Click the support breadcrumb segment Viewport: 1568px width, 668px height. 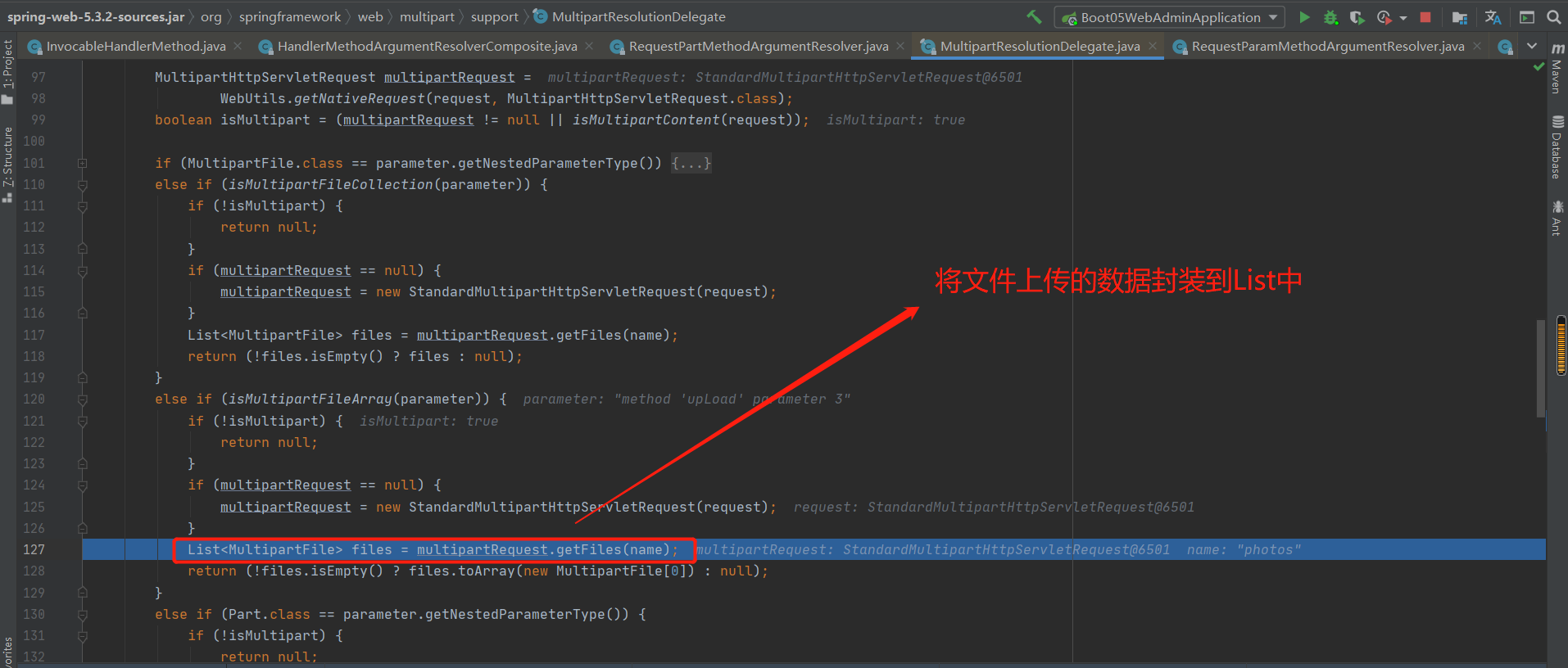click(x=495, y=16)
